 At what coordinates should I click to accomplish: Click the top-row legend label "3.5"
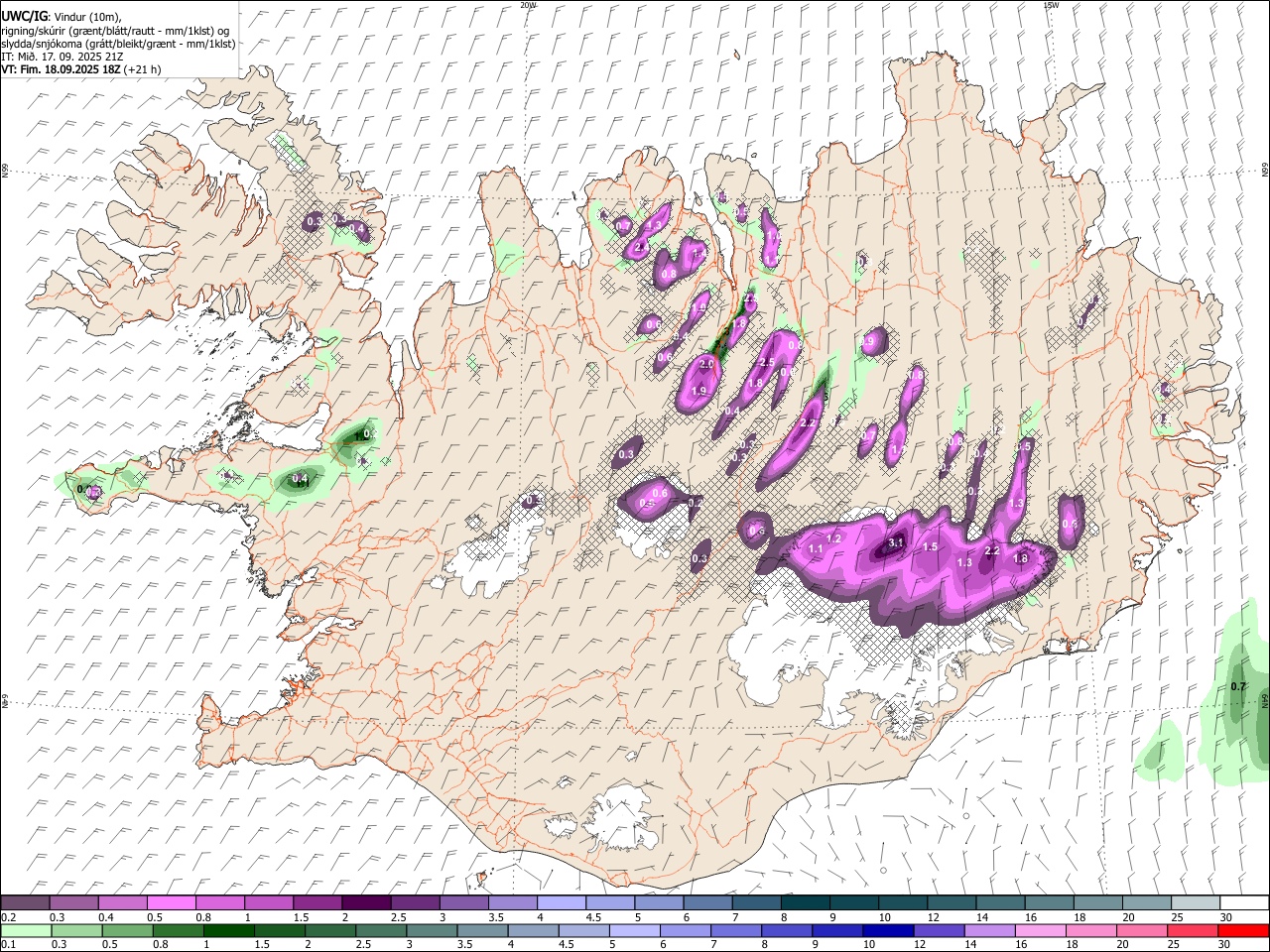[496, 917]
